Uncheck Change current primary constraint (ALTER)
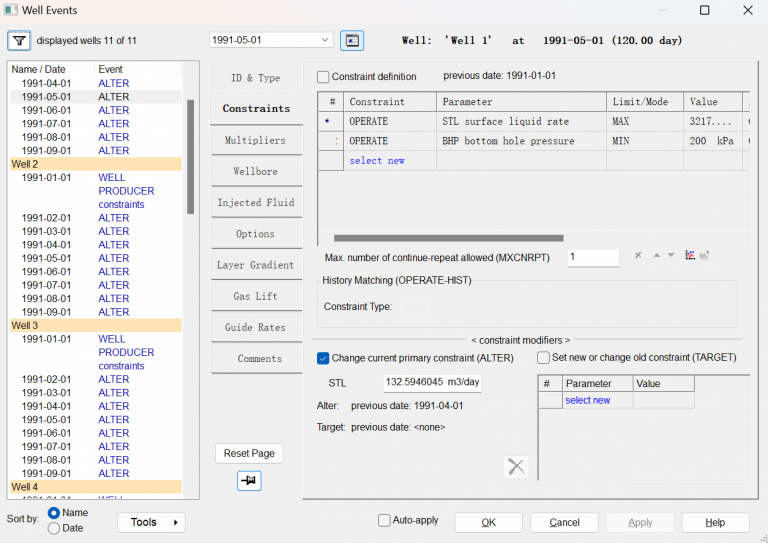This screenshot has height=543, width=768. coord(323,358)
